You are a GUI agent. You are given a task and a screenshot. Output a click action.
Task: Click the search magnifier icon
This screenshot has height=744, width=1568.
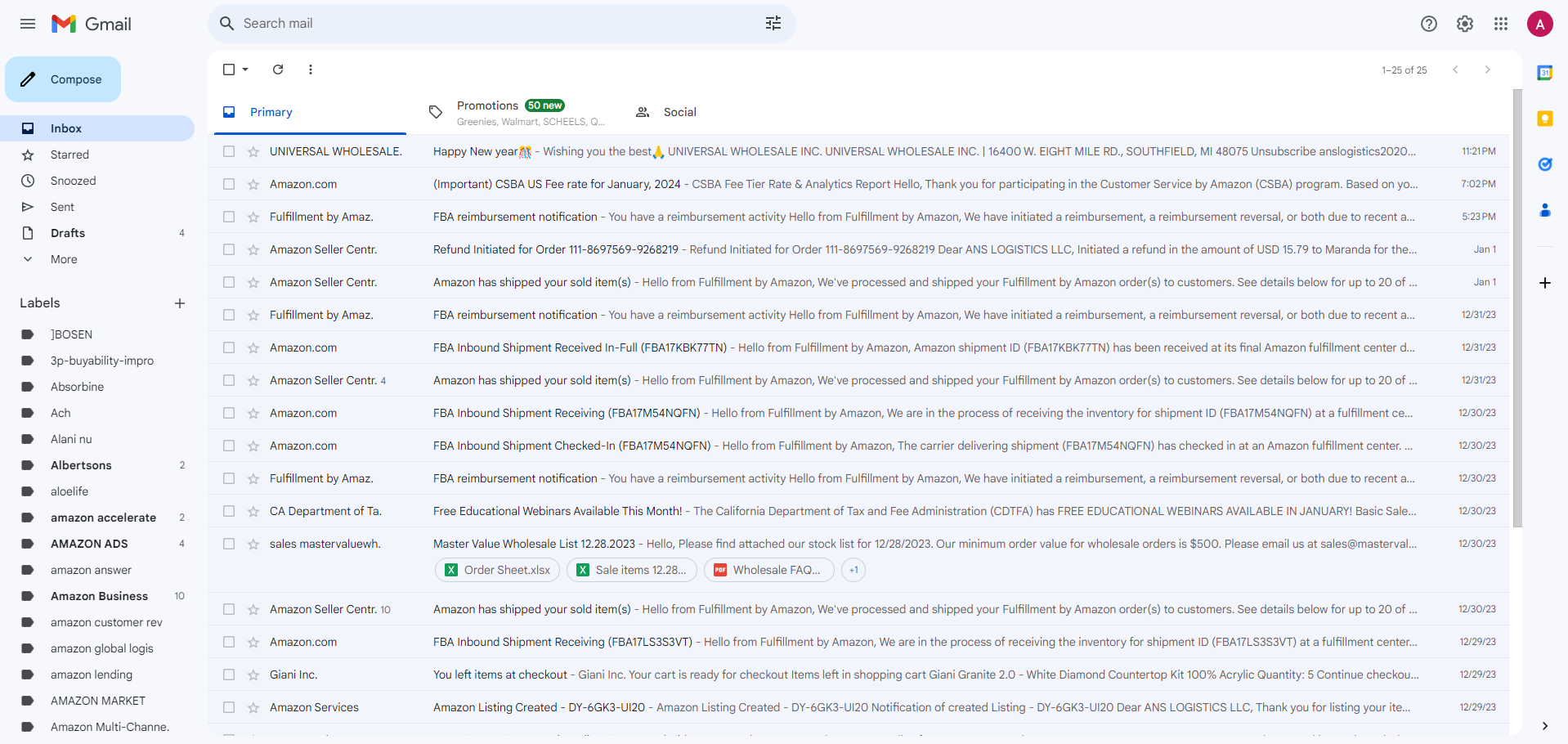[227, 24]
